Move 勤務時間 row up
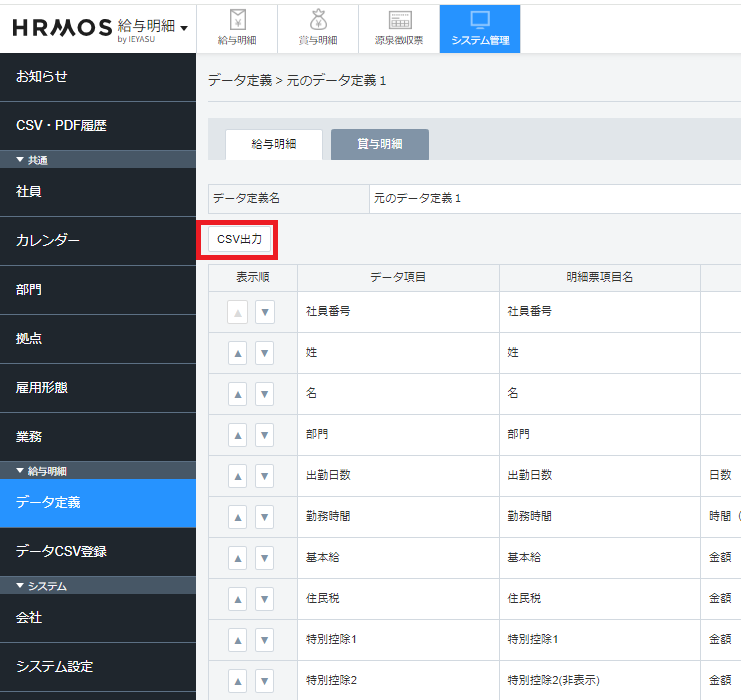The height and width of the screenshot is (700, 741). (x=238, y=518)
